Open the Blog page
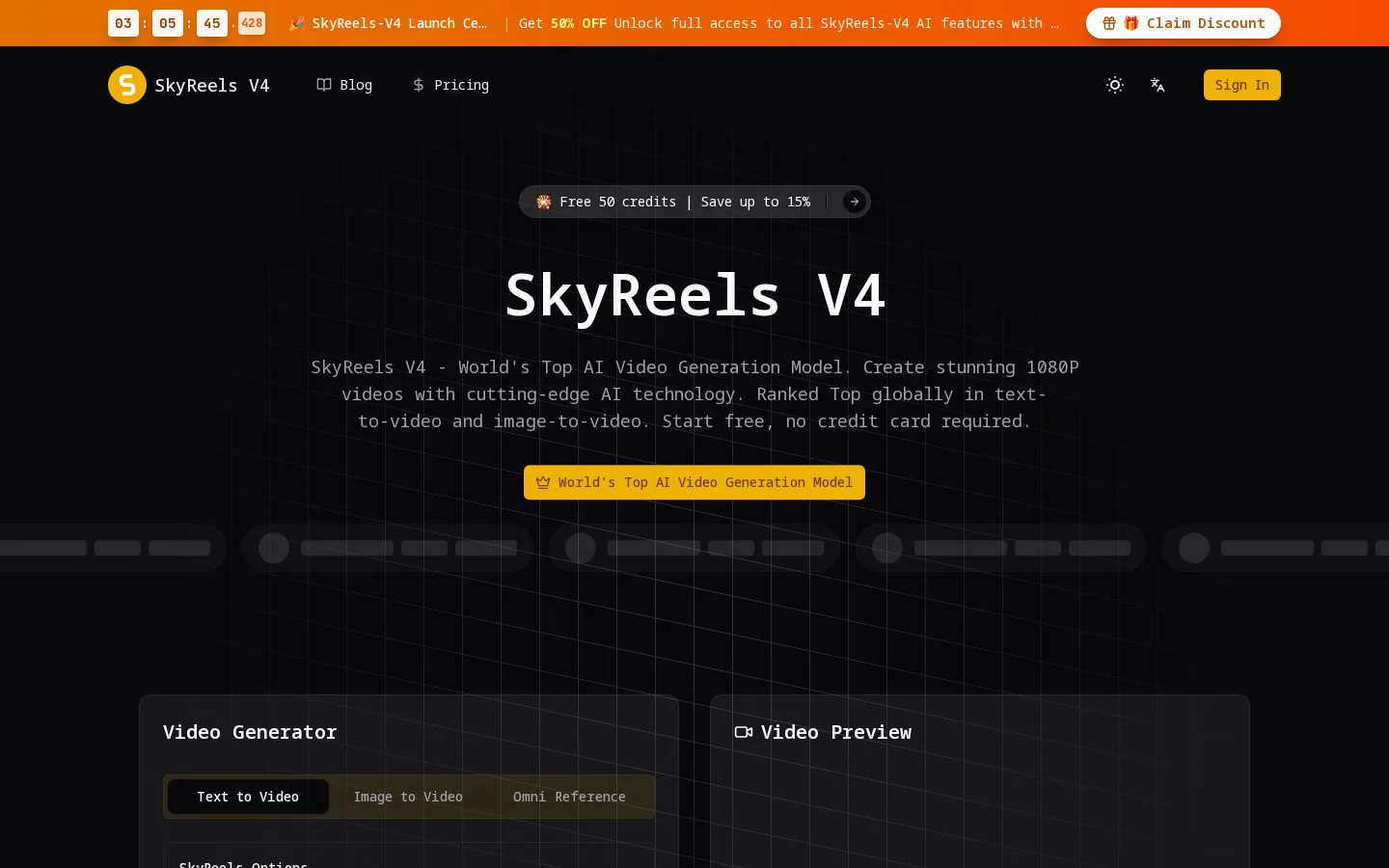The width and height of the screenshot is (1389, 868). tap(344, 85)
